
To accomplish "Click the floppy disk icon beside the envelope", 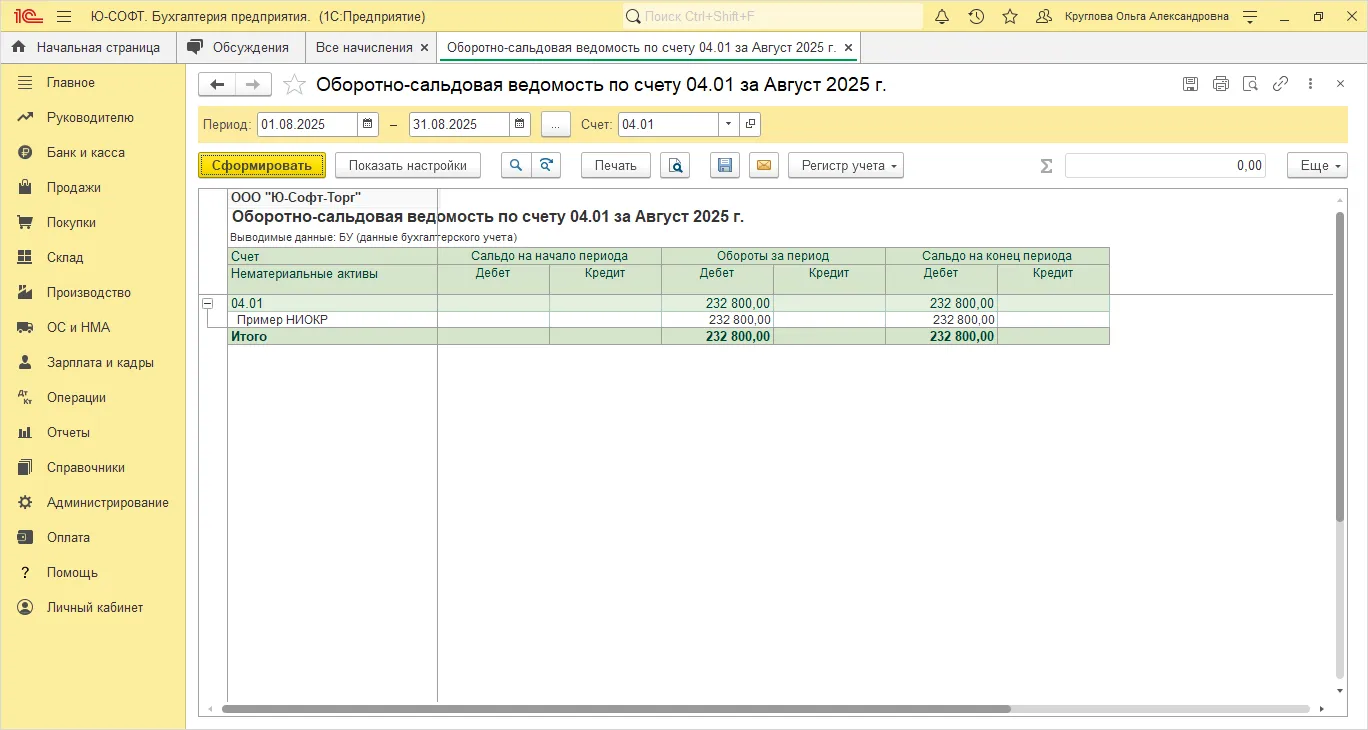I will coord(725,165).
